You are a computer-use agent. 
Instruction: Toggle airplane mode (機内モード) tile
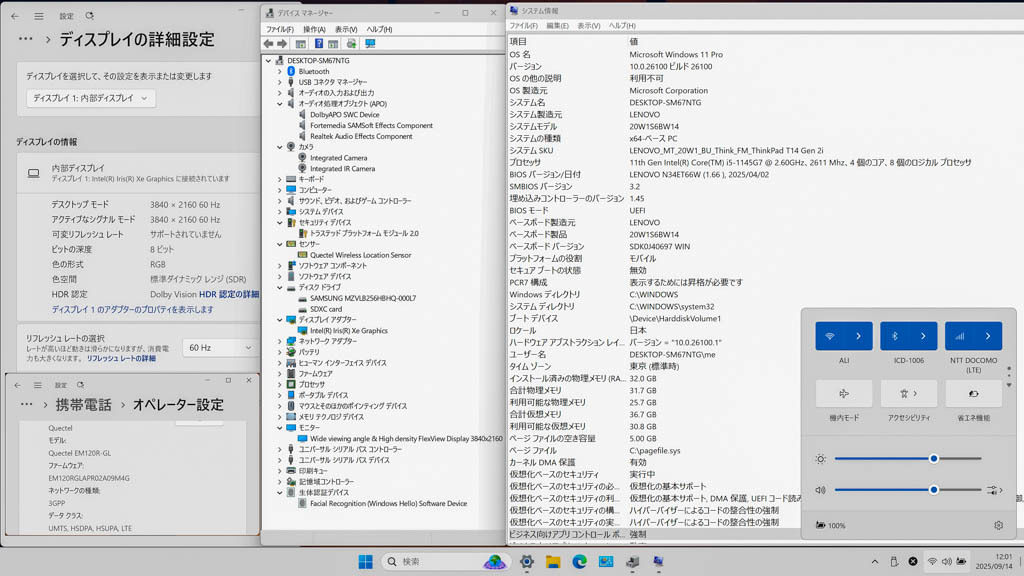(844, 394)
